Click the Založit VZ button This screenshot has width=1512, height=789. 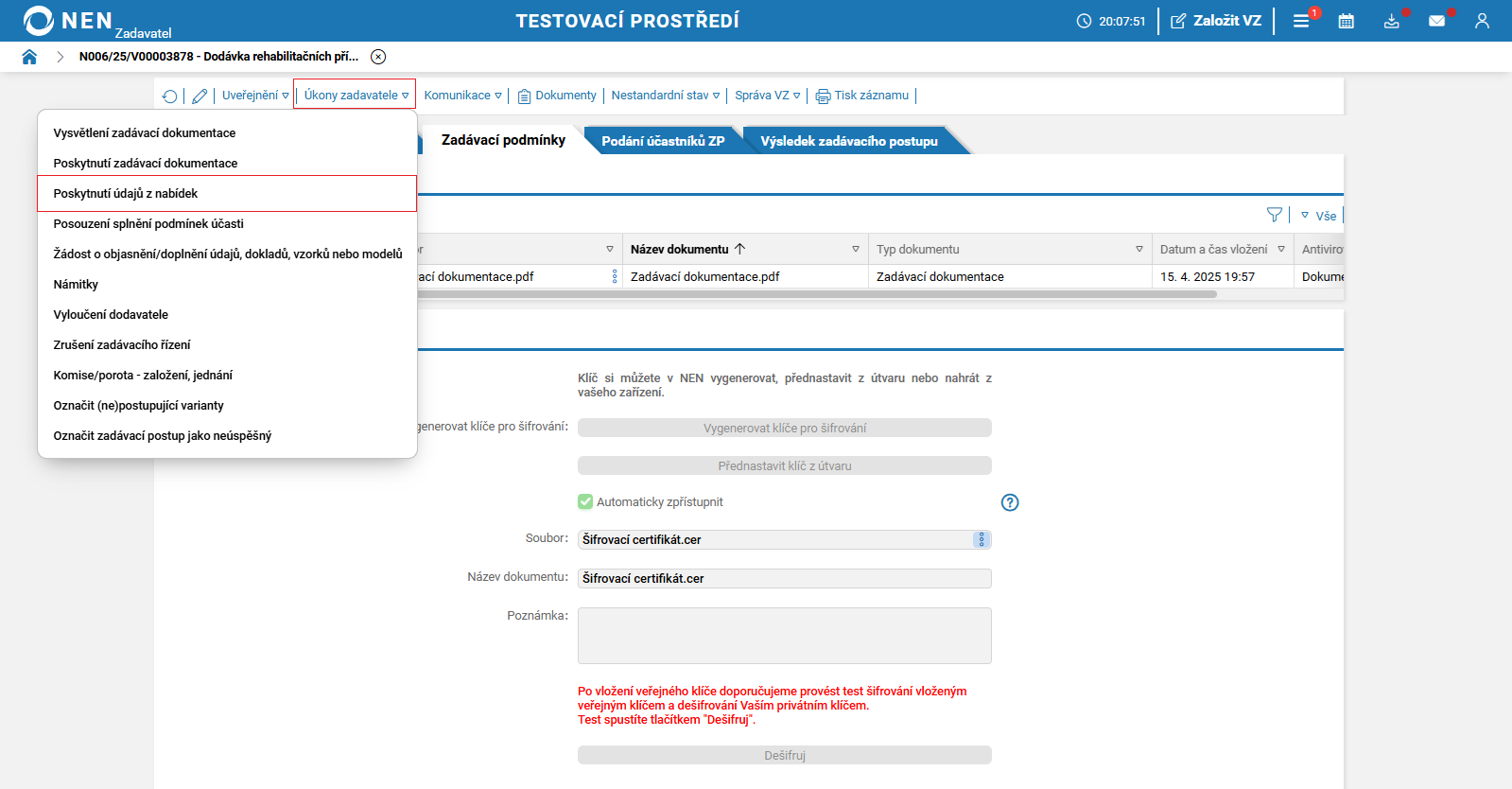coord(1216,21)
